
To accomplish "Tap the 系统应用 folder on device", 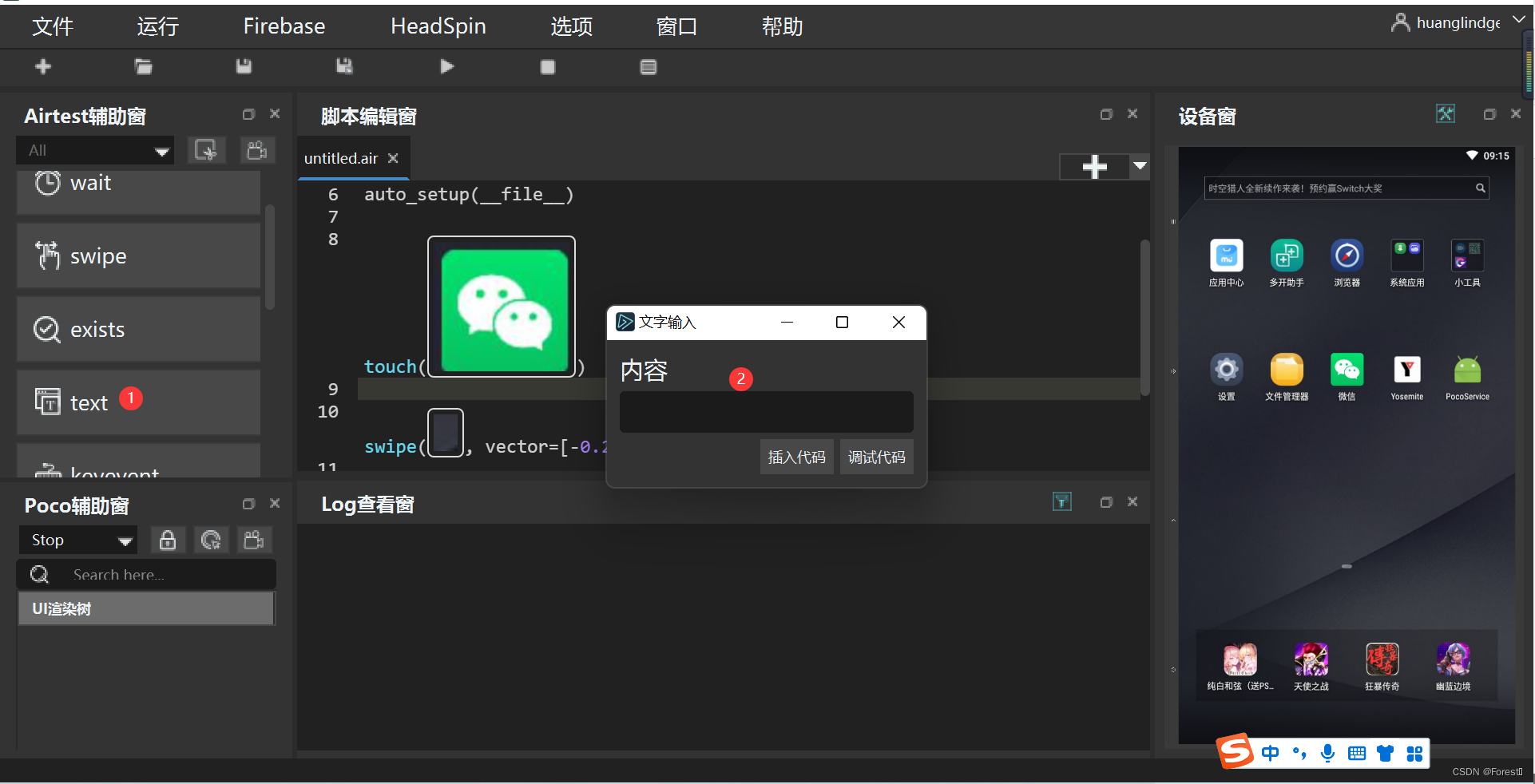I will pyautogui.click(x=1407, y=263).
